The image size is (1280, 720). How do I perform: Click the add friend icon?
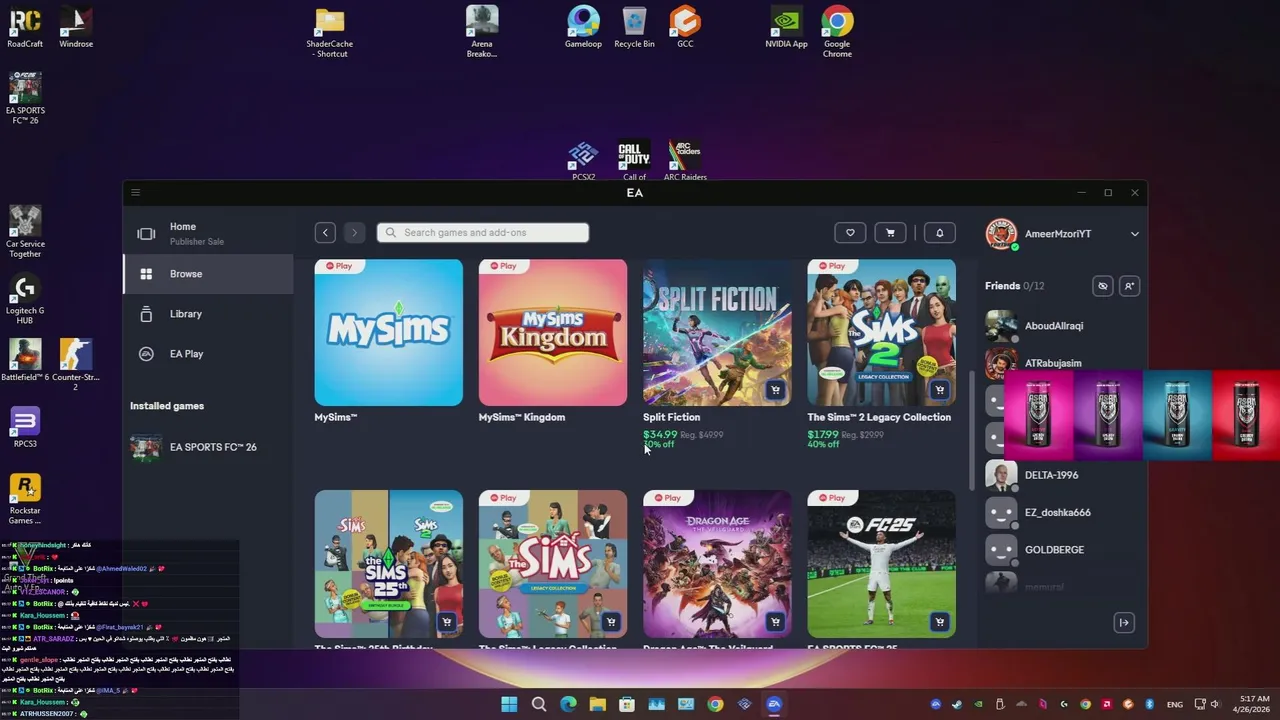1129,286
